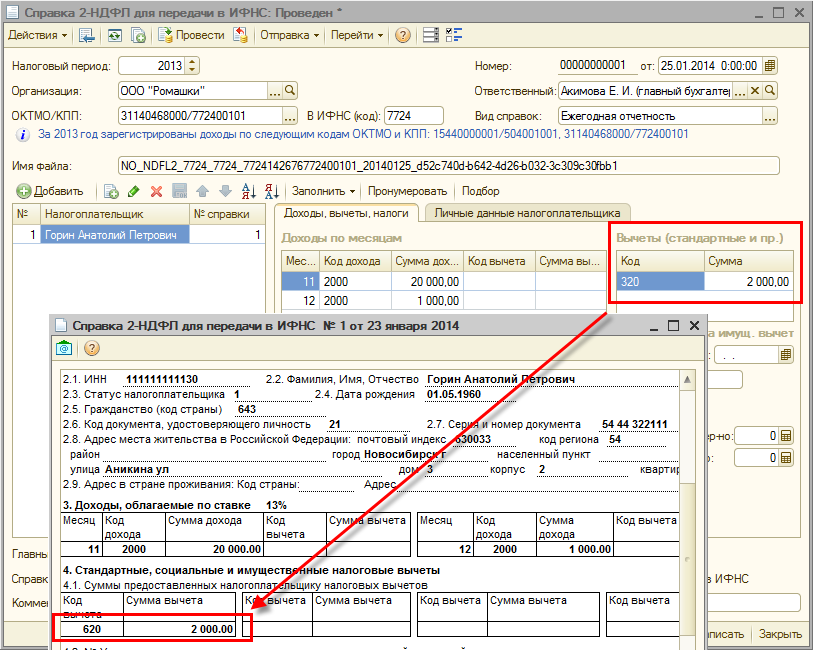Viewport: 813px width, 650px height.
Task: Click the Провести toolbar button
Action: coord(191,35)
